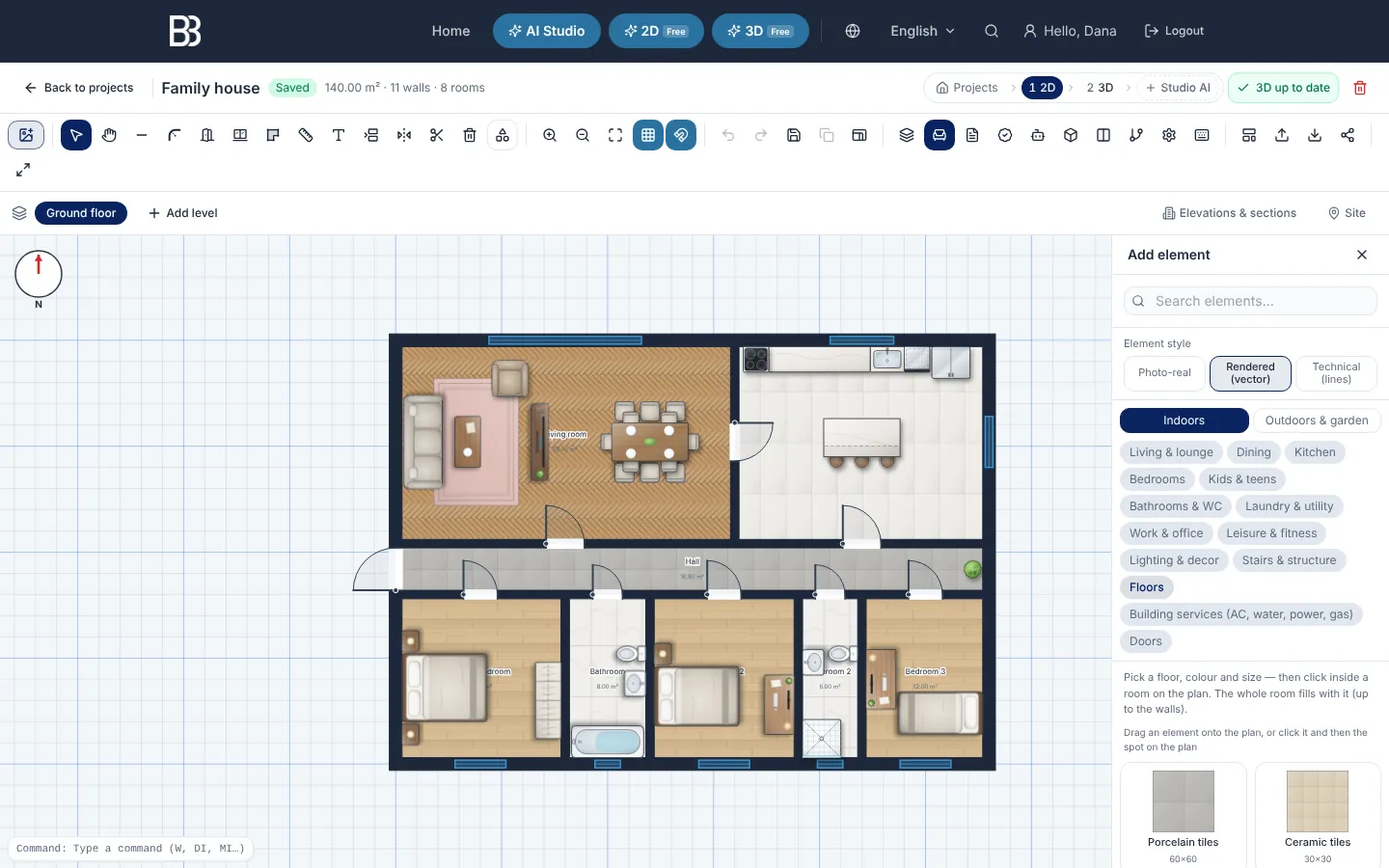This screenshot has height=868, width=1389.
Task: Open the English language dropdown
Action: [x=922, y=31]
